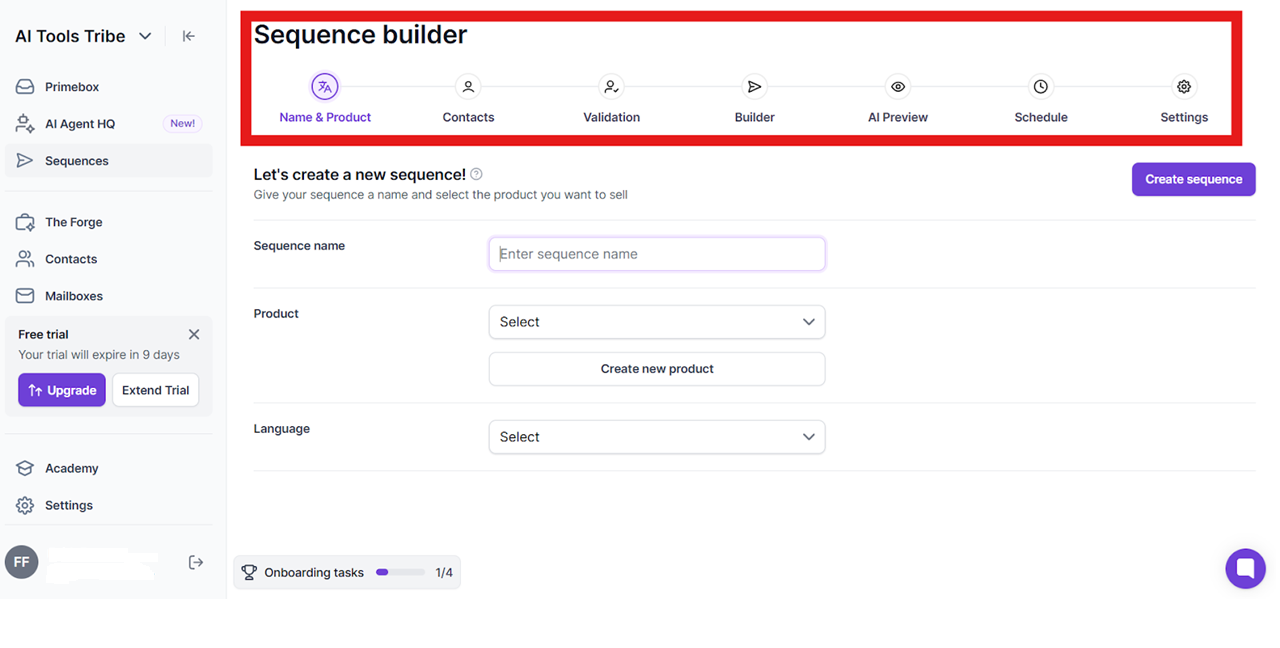Click the Settings gear step icon
Image resolution: width=1280 pixels, height=648 pixels.
(1184, 87)
